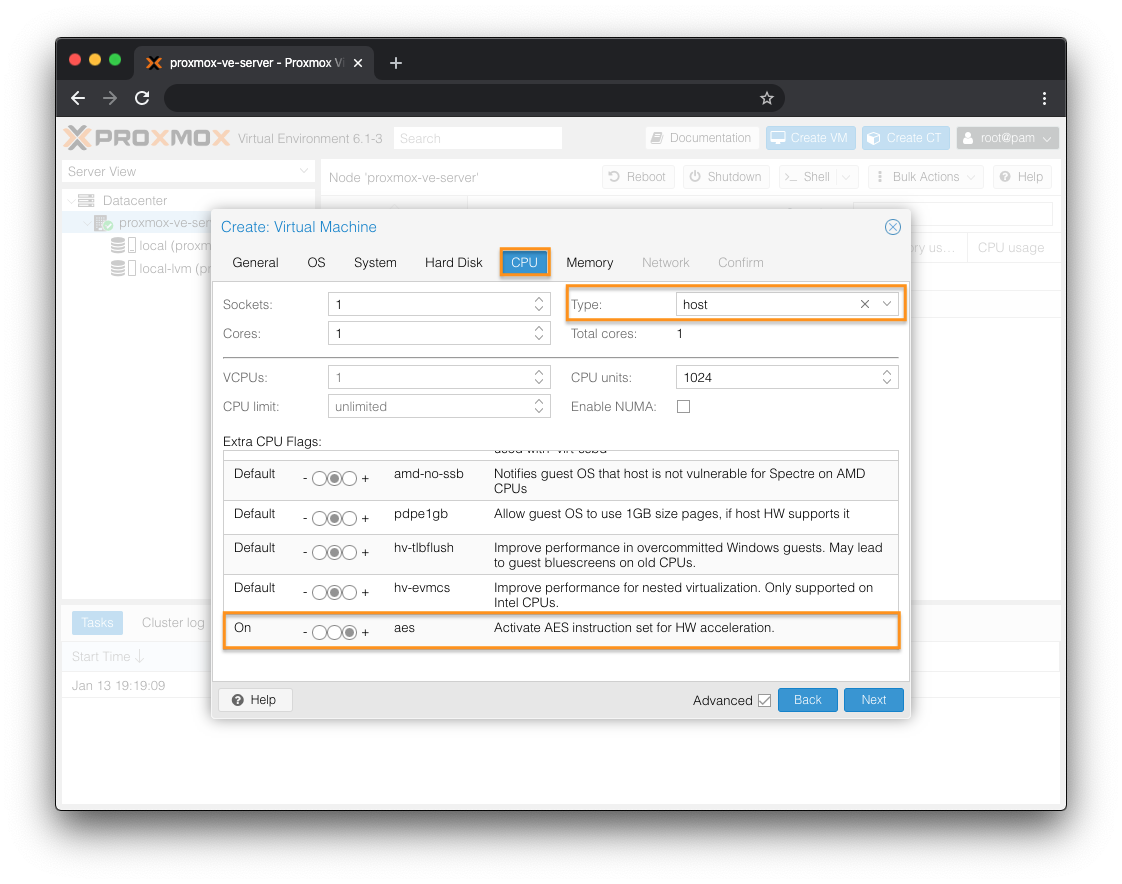1122x884 pixels.
Task: Click the Shutdown node button
Action: coord(726,177)
